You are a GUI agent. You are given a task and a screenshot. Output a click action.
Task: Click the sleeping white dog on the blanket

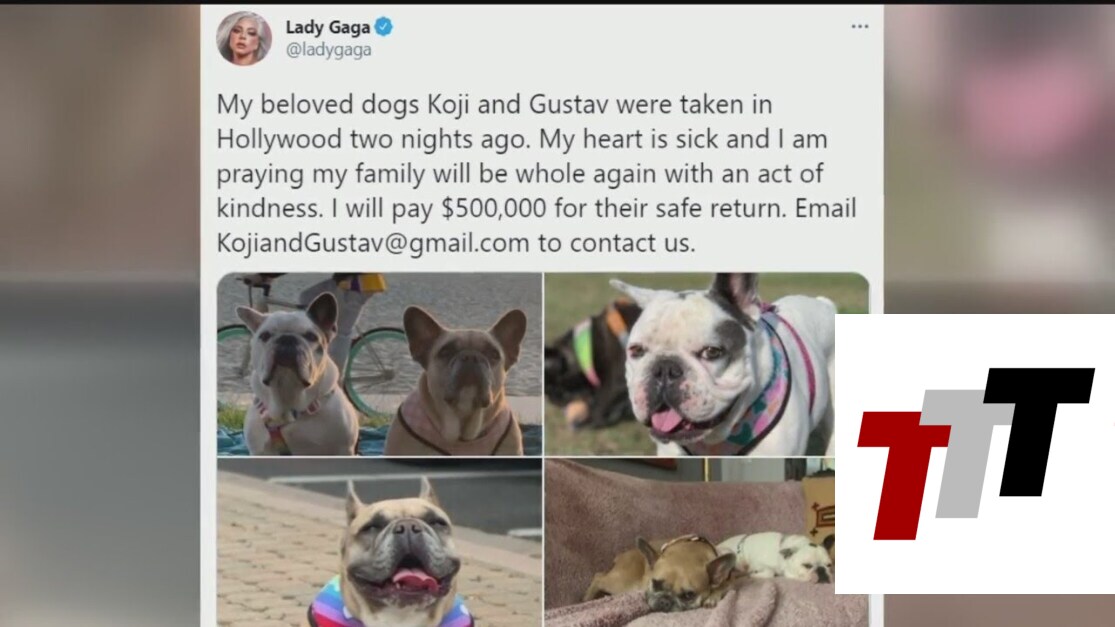[777, 554]
